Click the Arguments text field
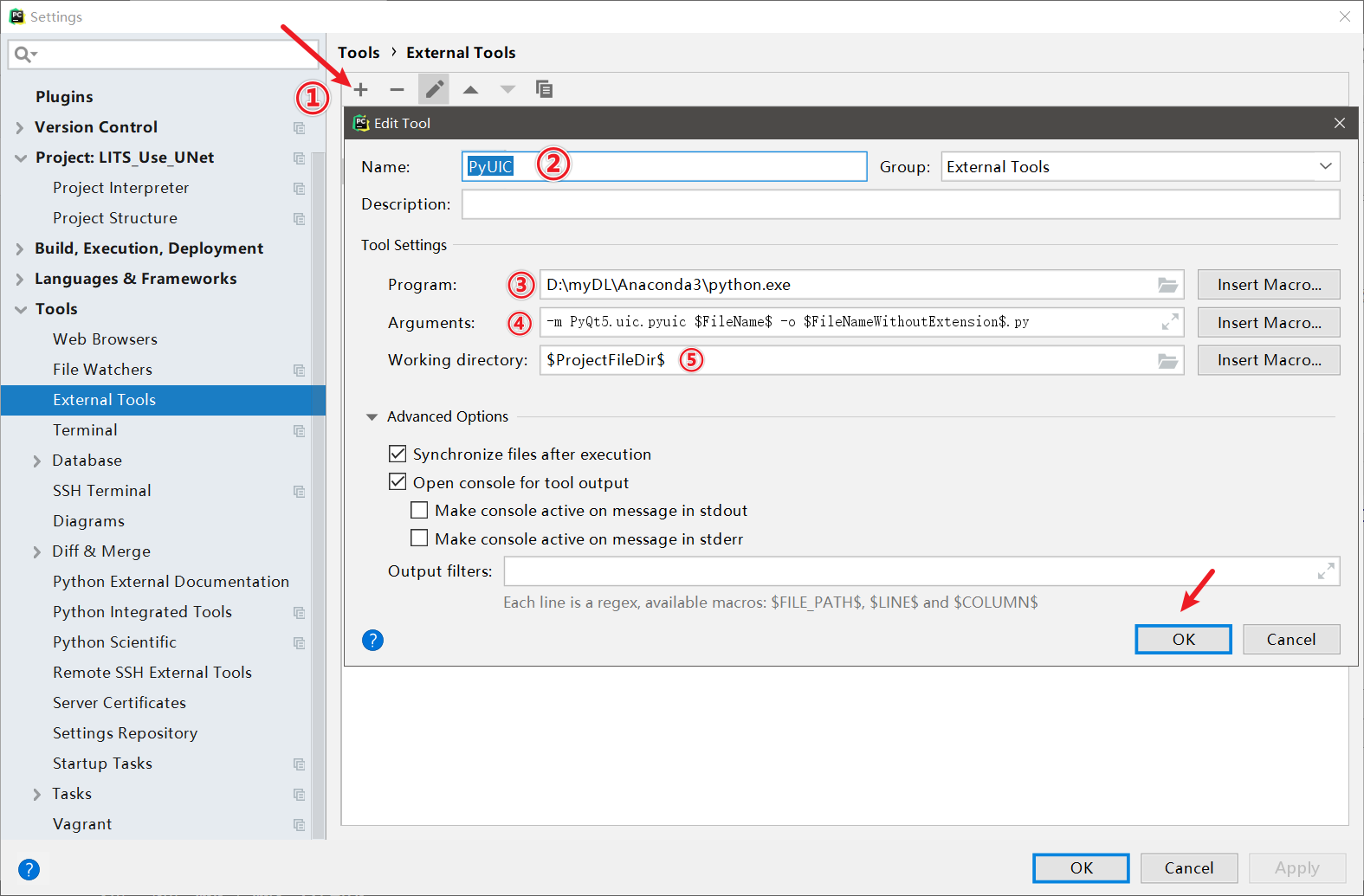1364x896 pixels. pyautogui.click(x=862, y=322)
